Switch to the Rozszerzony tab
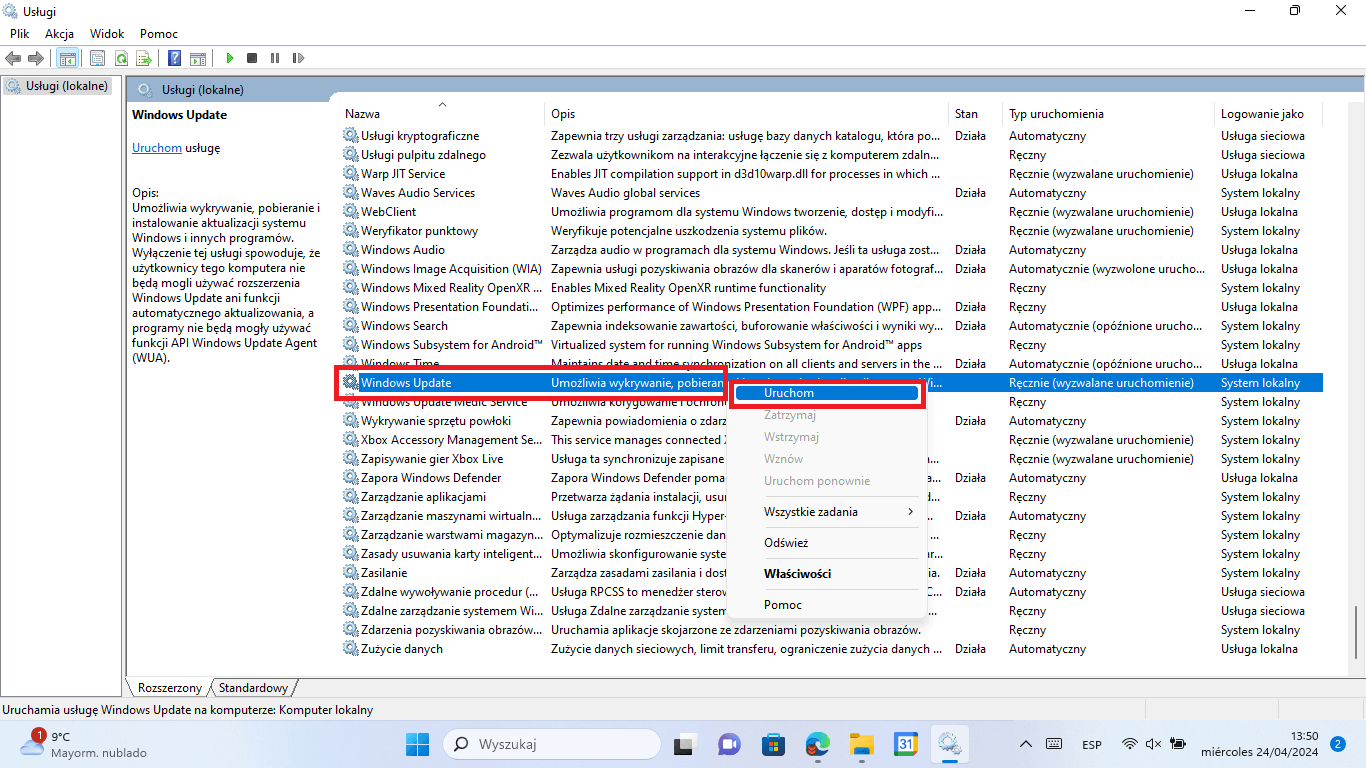 169,688
